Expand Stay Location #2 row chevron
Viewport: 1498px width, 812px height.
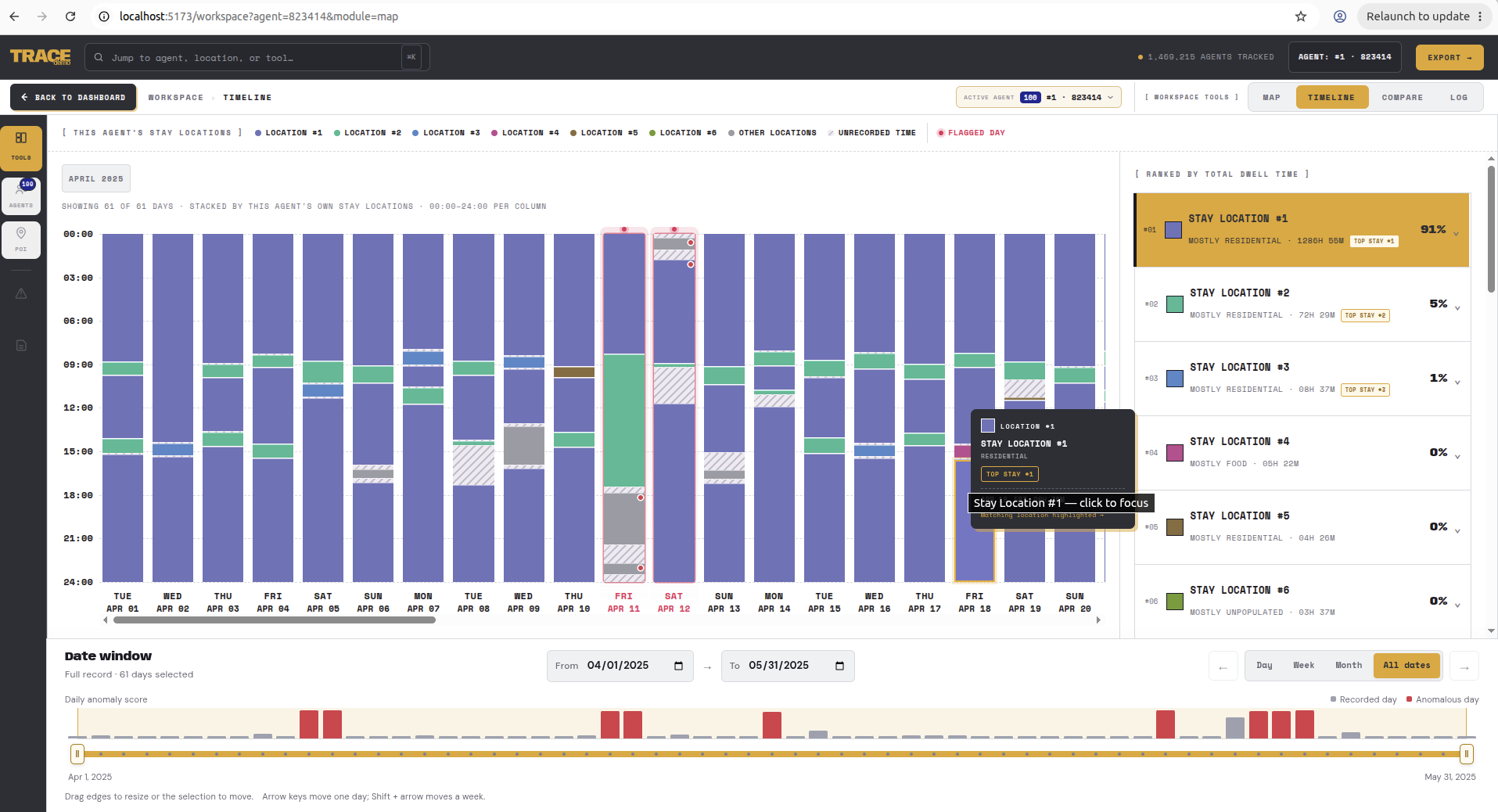tap(1457, 308)
